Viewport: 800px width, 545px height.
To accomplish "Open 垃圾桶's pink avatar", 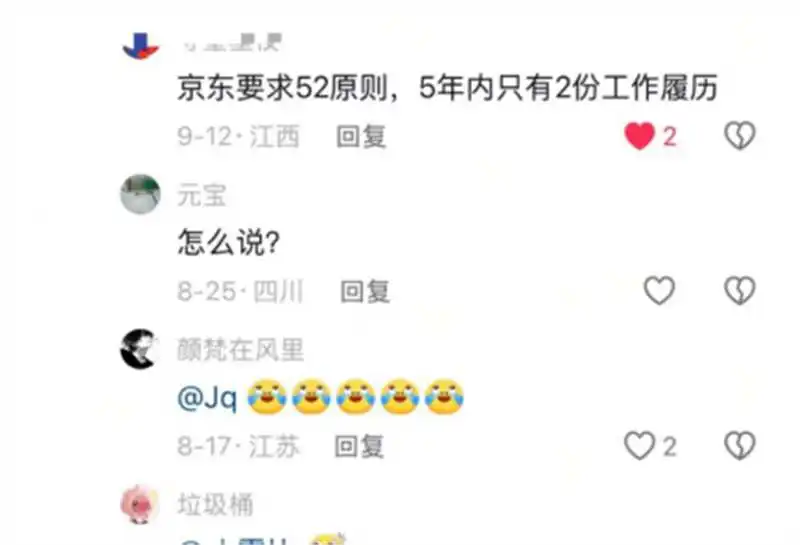I will (x=140, y=504).
